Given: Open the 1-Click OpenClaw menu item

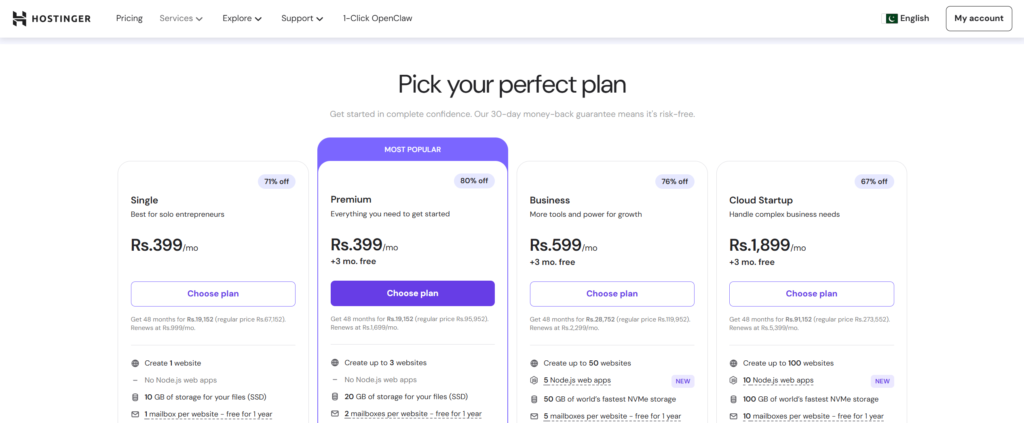Looking at the screenshot, I should [377, 18].
